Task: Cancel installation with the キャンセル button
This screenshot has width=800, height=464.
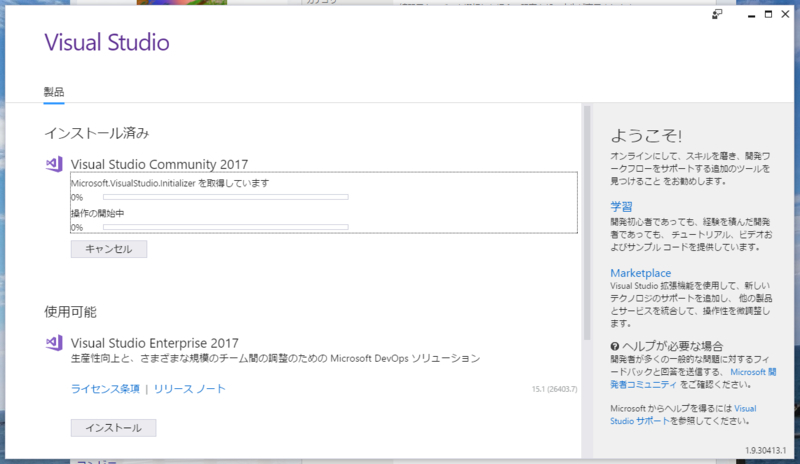Action: pos(109,249)
